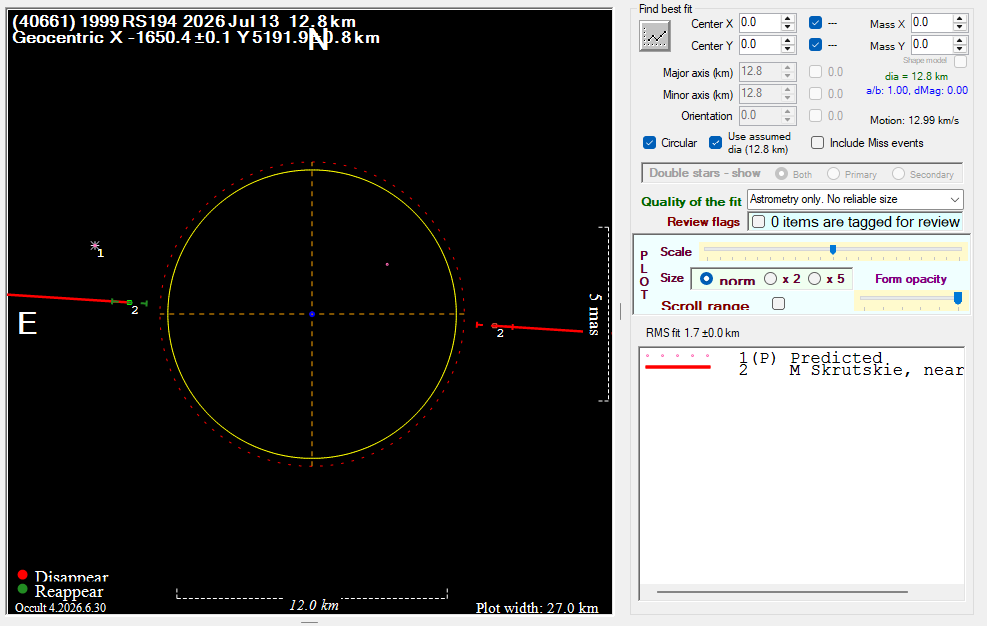Click the Center Y value field
The image size is (987, 626).
759,45
